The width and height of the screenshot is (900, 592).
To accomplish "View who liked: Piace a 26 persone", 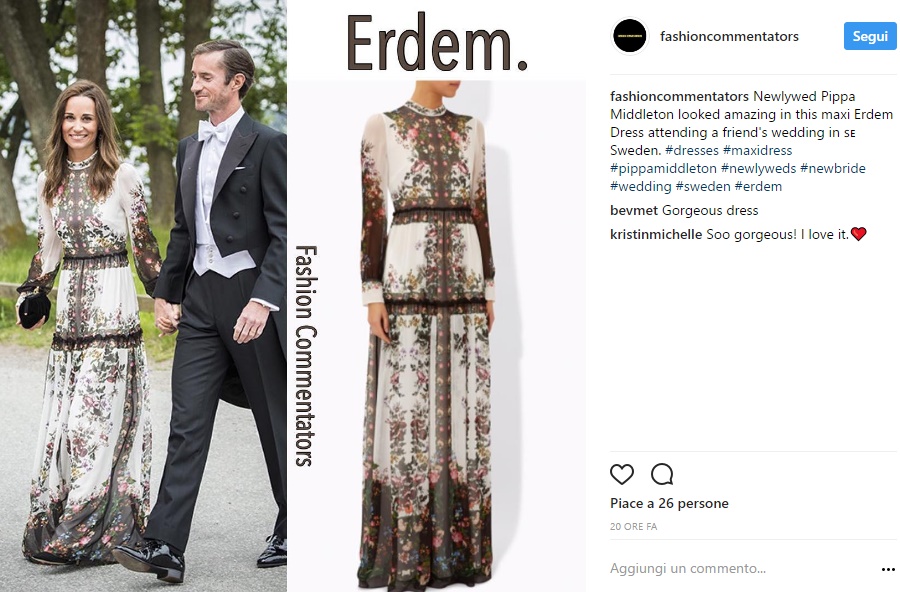I will 669,504.
